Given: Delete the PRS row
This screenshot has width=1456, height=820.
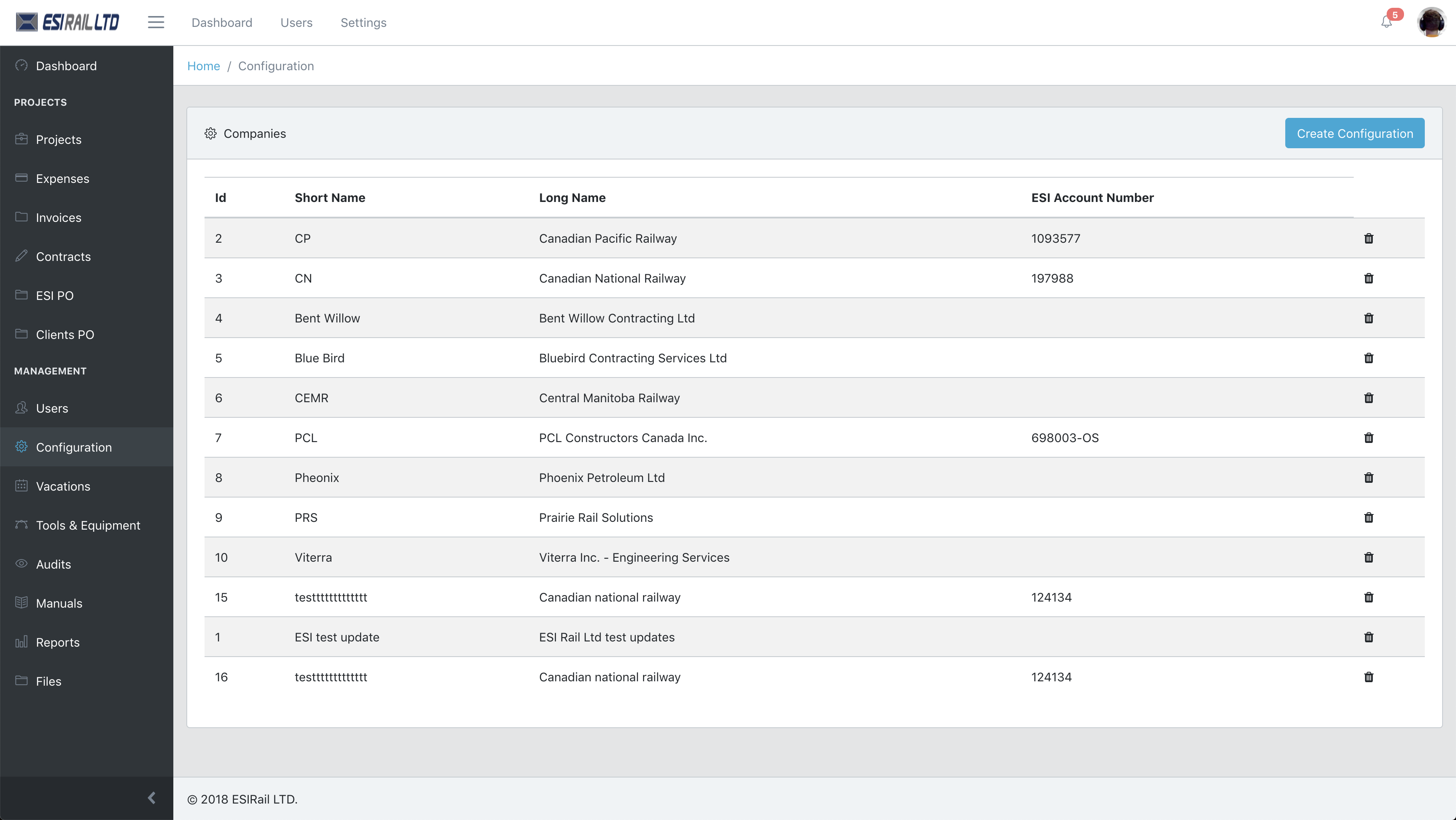Looking at the screenshot, I should tap(1368, 517).
